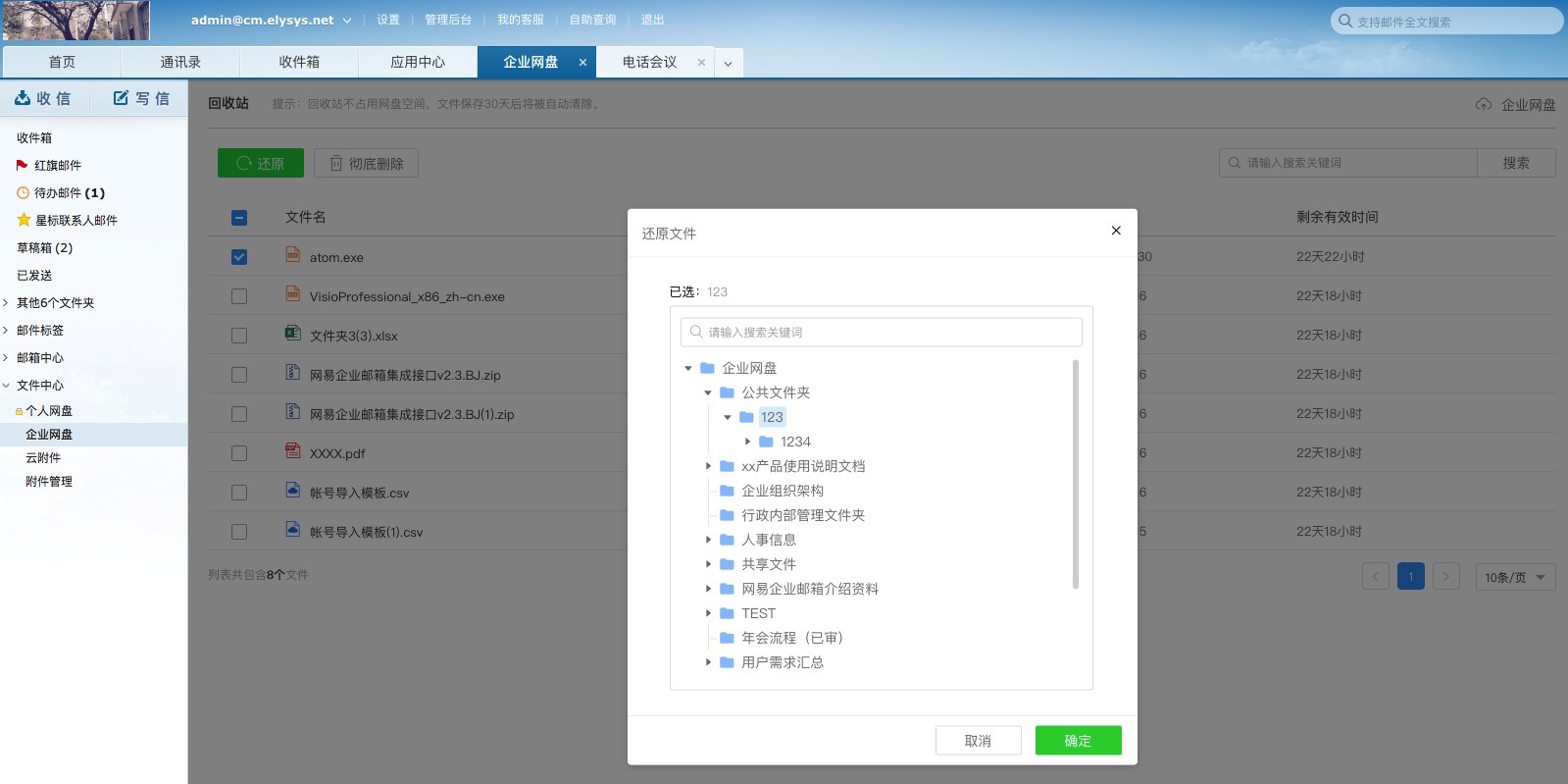Click the 取消 button in dialog
The width and height of the screenshot is (1568, 784).
tap(978, 741)
